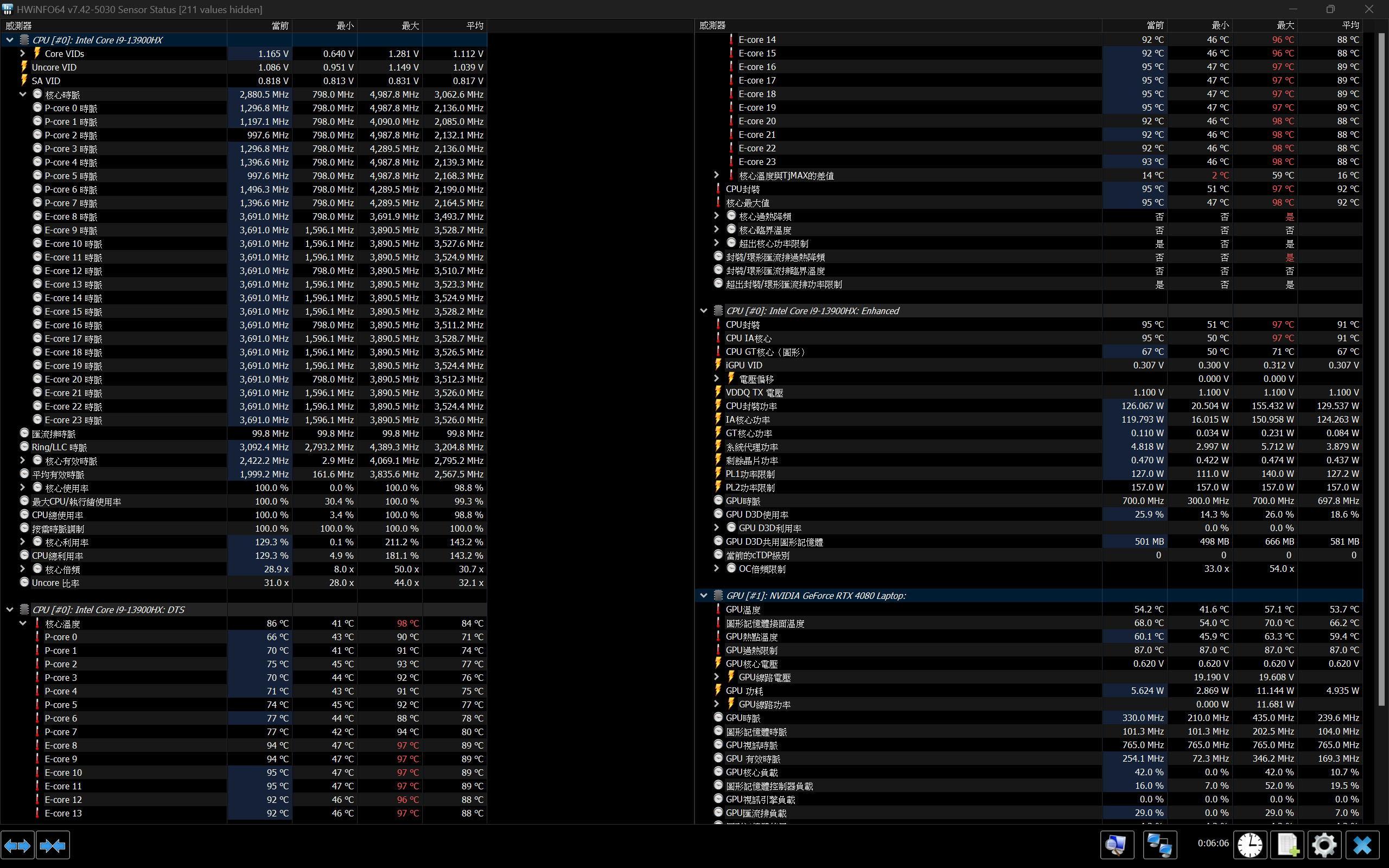Select the 按需時脈調制 row
This screenshot has height=868, width=1389.
click(244, 528)
